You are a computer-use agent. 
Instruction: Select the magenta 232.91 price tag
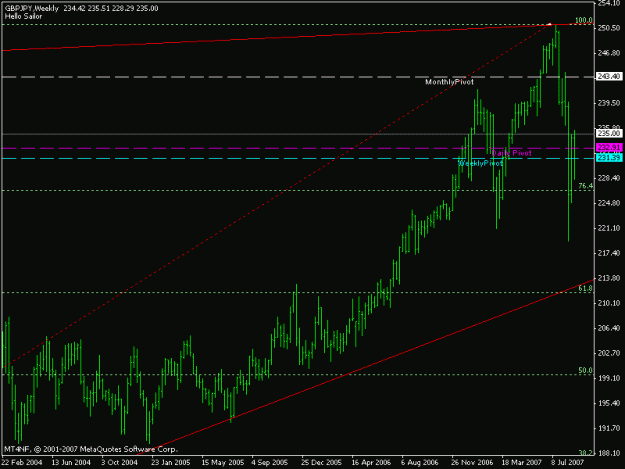pyautogui.click(x=609, y=147)
